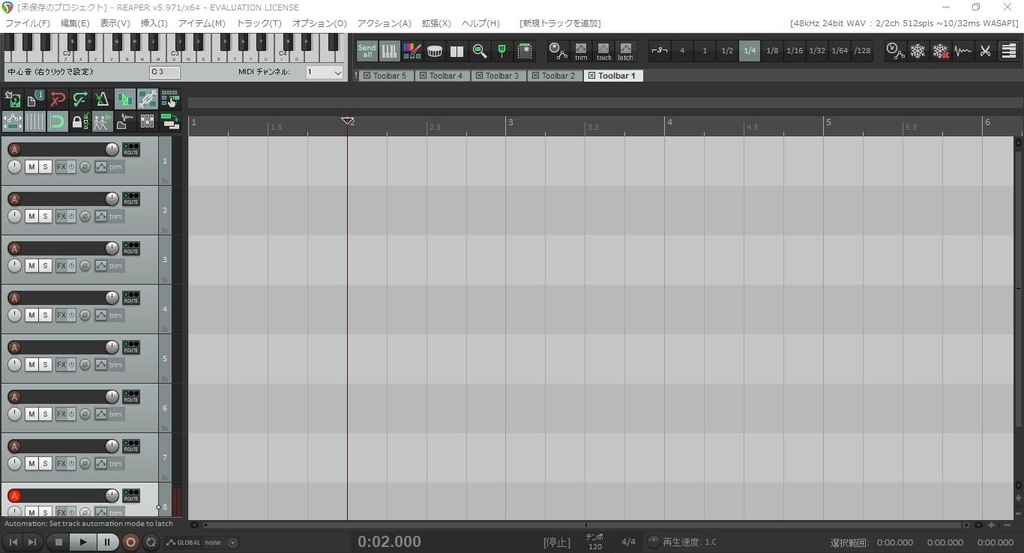Toggle the snap magnet icon

tap(57, 121)
